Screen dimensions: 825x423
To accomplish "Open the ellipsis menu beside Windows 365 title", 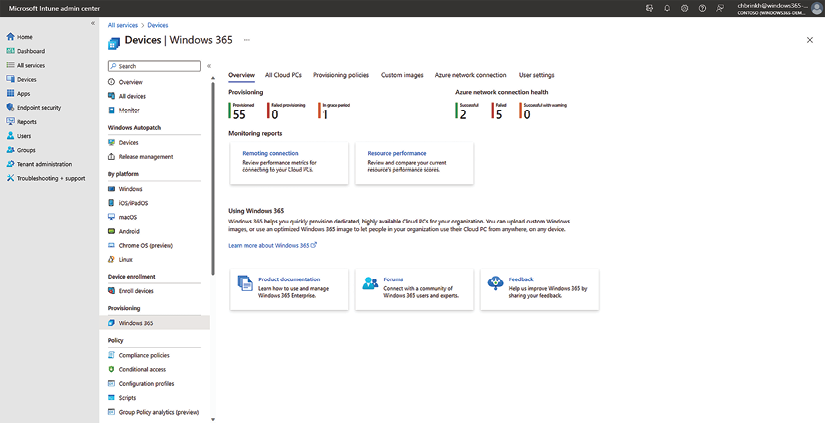I will point(247,40).
